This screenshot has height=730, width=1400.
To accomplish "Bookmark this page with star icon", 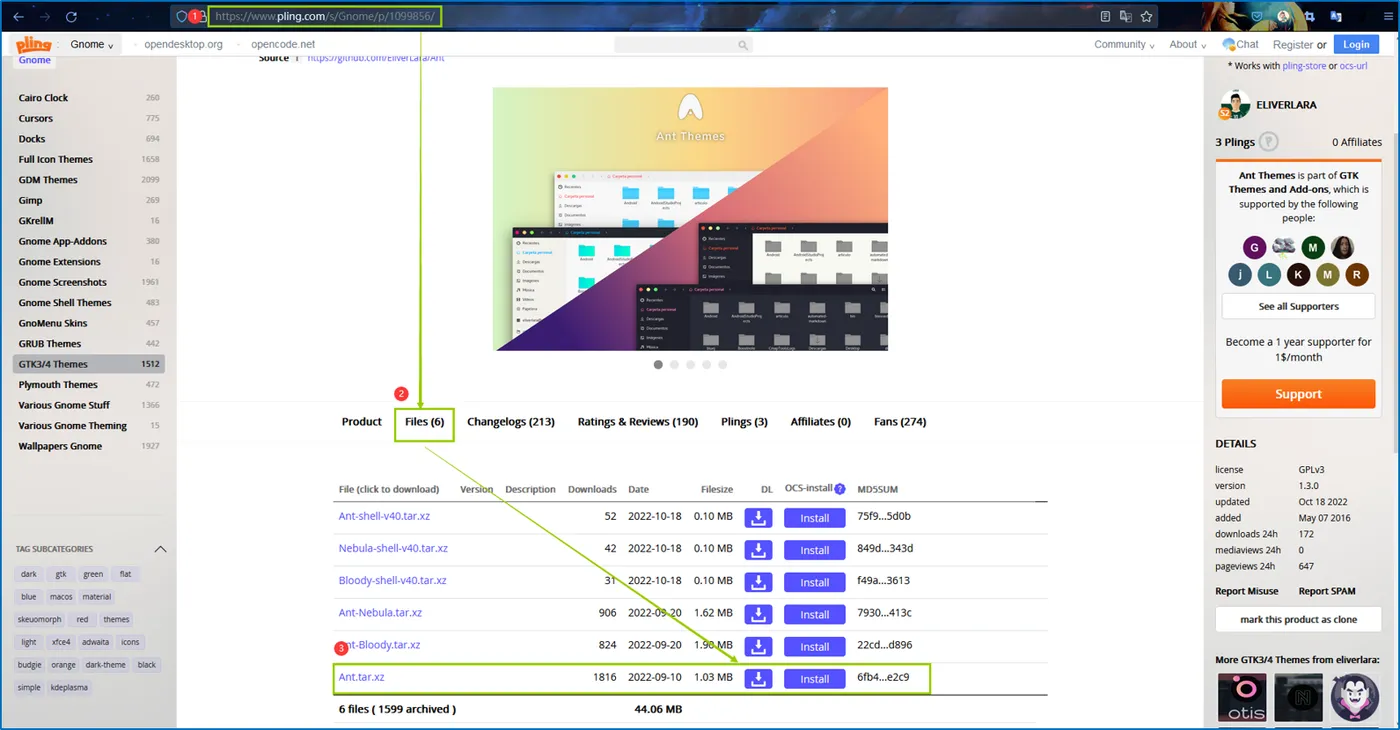I will (1147, 17).
